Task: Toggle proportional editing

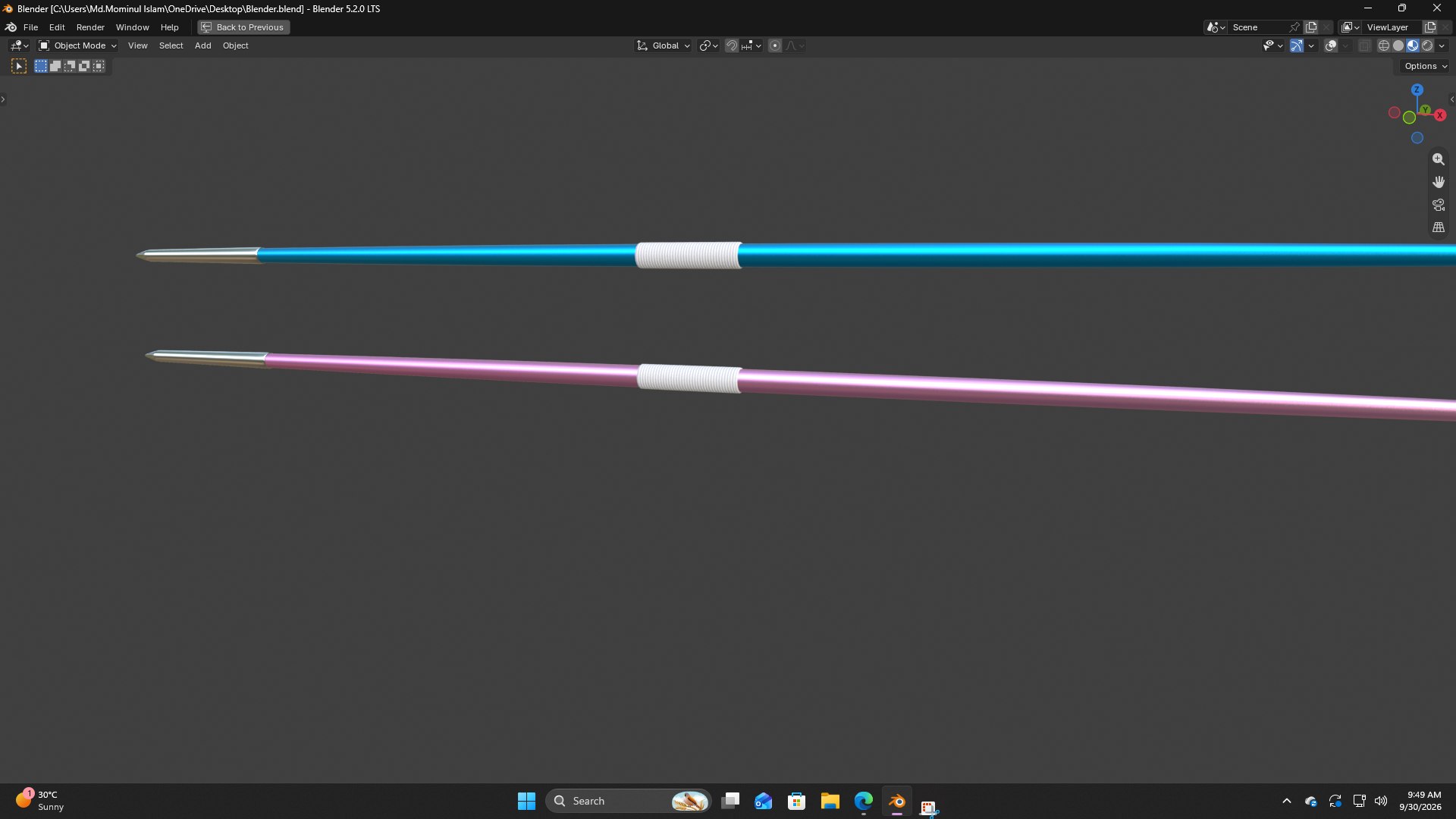Action: 775,46
